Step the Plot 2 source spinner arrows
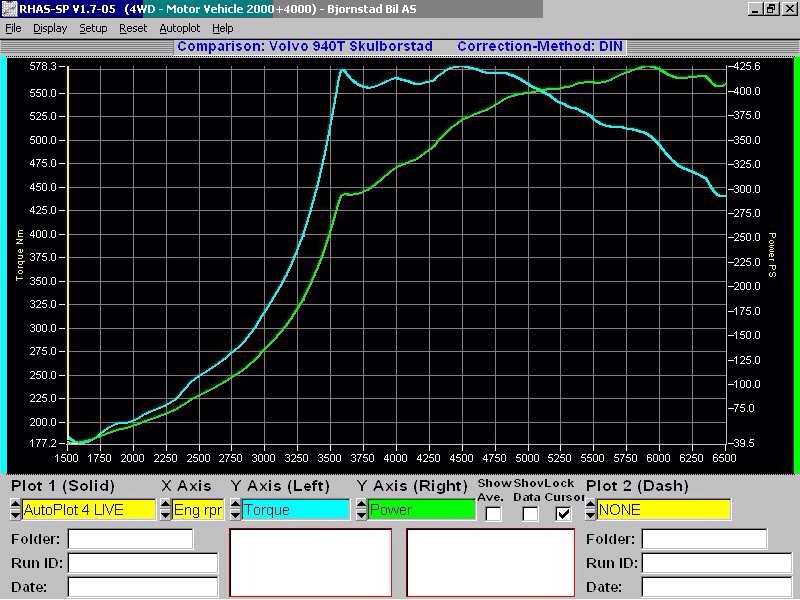 coord(590,510)
